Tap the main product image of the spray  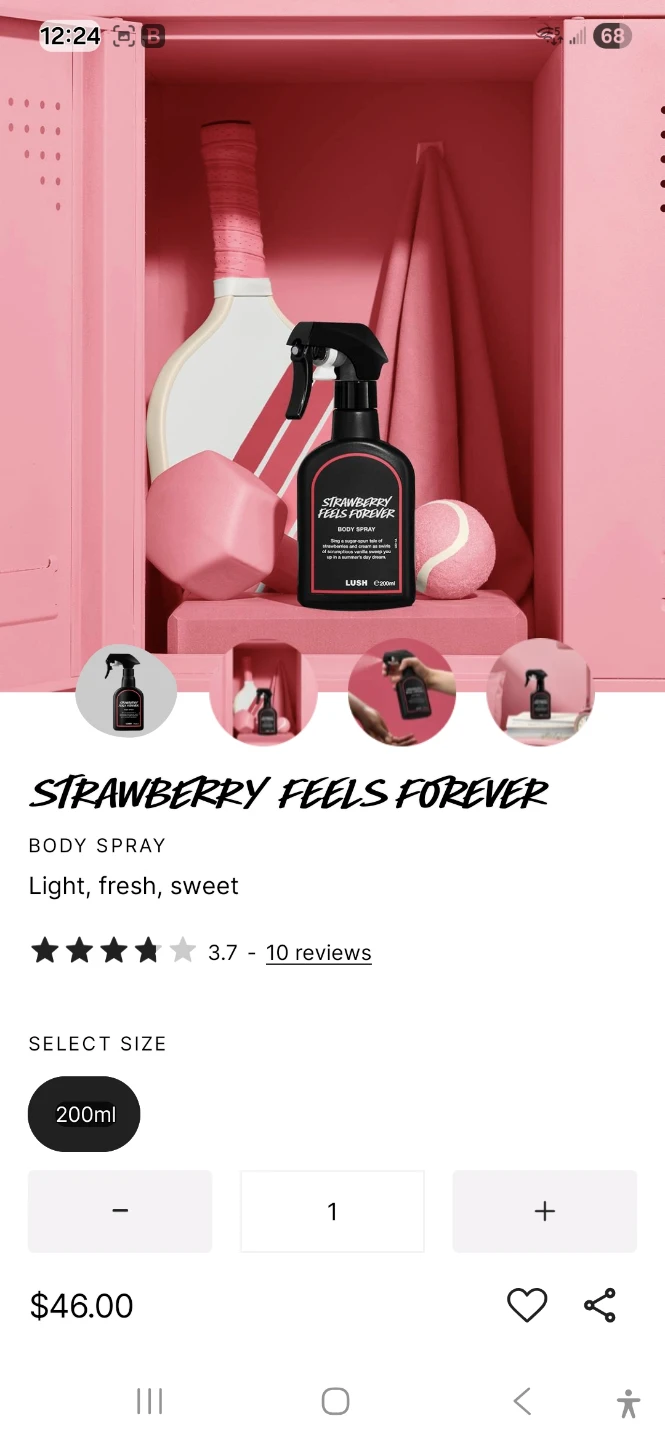[332, 330]
